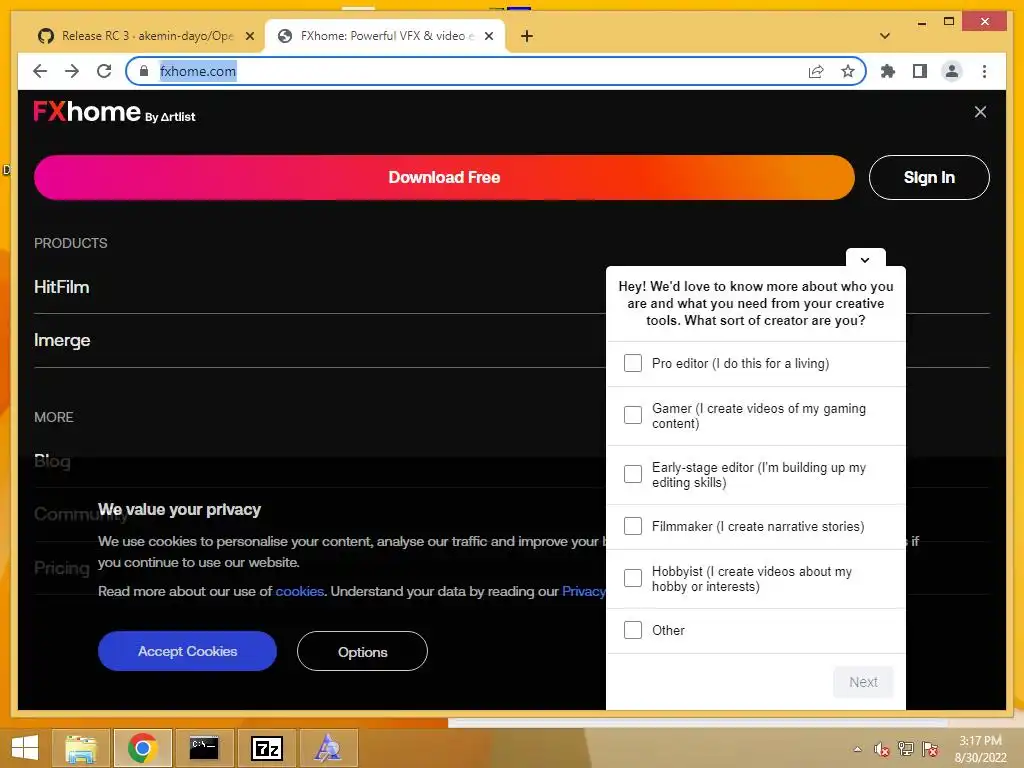The image size is (1024, 768).
Task: Click the FXhome logo
Action: [x=114, y=112]
